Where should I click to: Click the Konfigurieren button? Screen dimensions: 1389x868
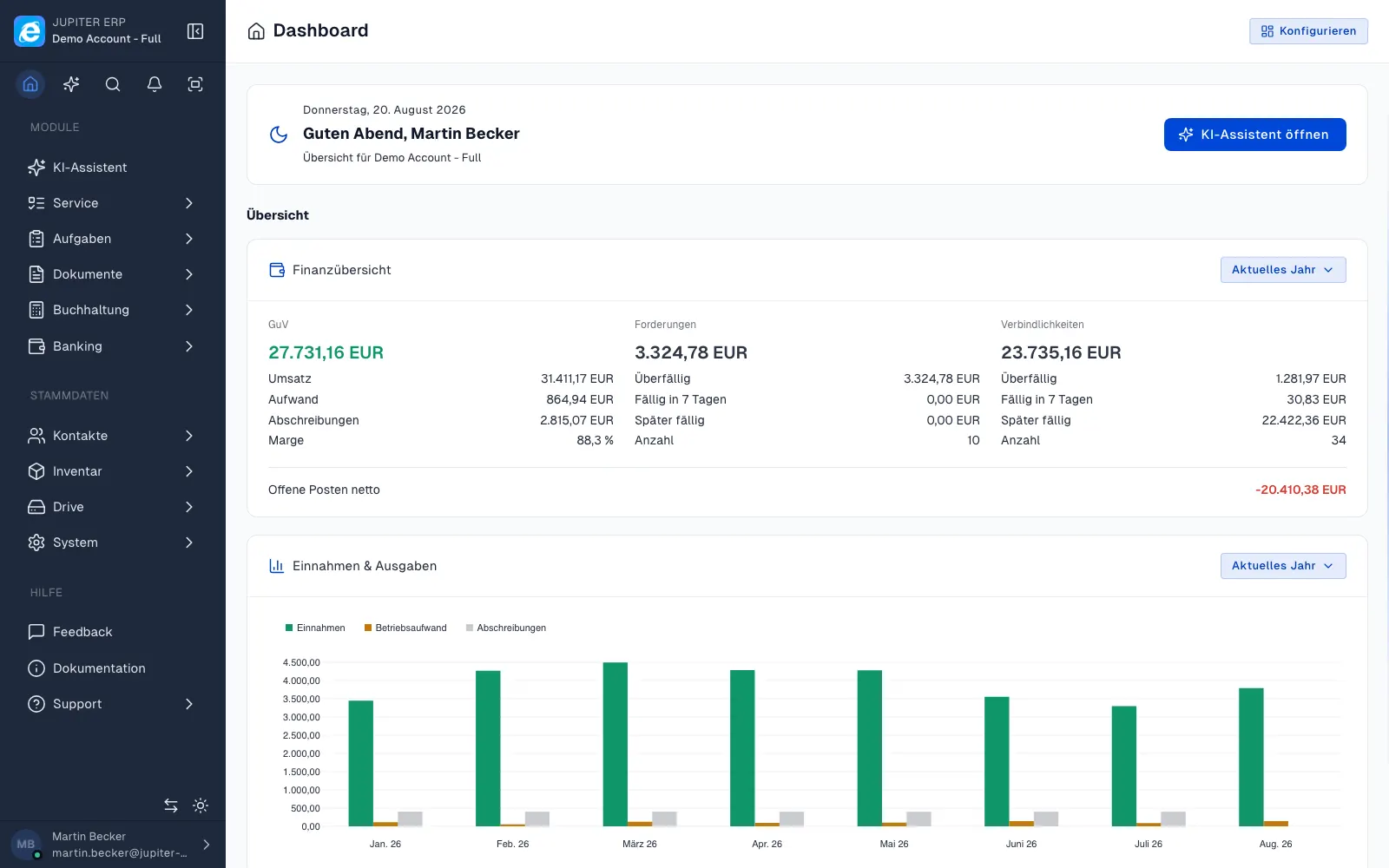(x=1308, y=31)
